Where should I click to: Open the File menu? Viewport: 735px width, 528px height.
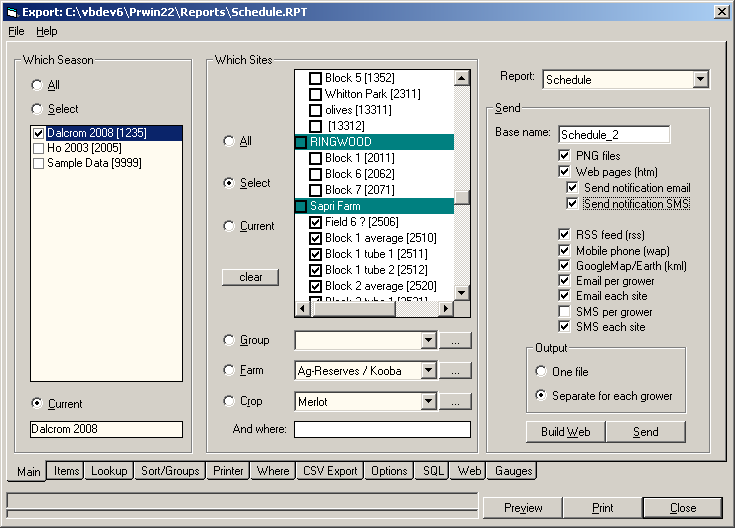[16, 31]
